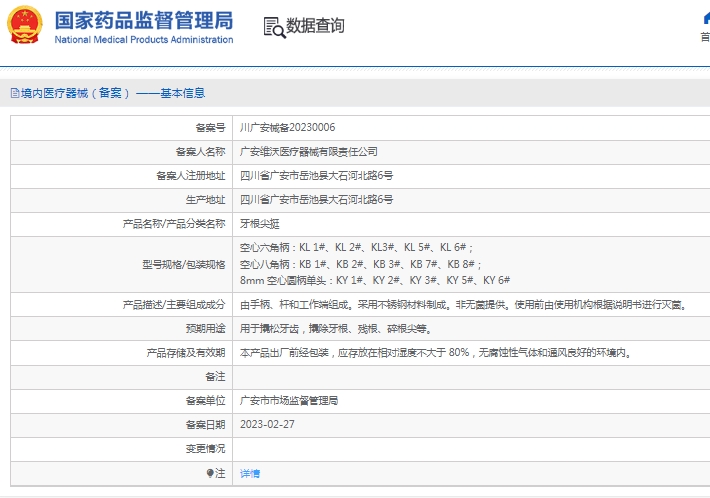This screenshot has width=710, height=498.
Task: Select company name 广安维沃医疗器械有限责任公司
Action: 308,152
